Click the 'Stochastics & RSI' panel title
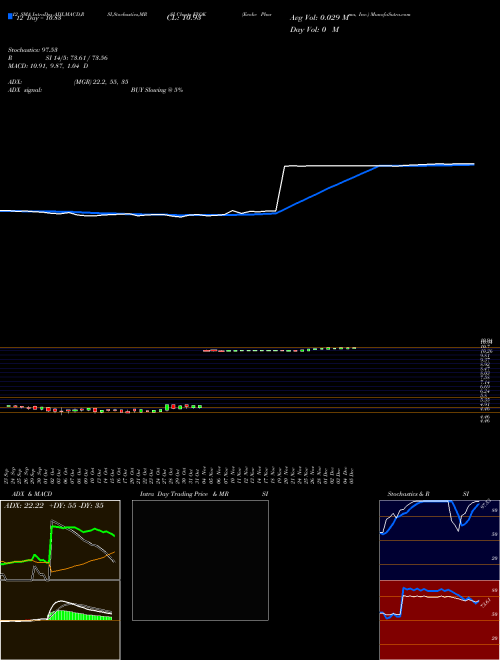Image resolution: width=500 pixels, height=660 pixels. point(428,494)
